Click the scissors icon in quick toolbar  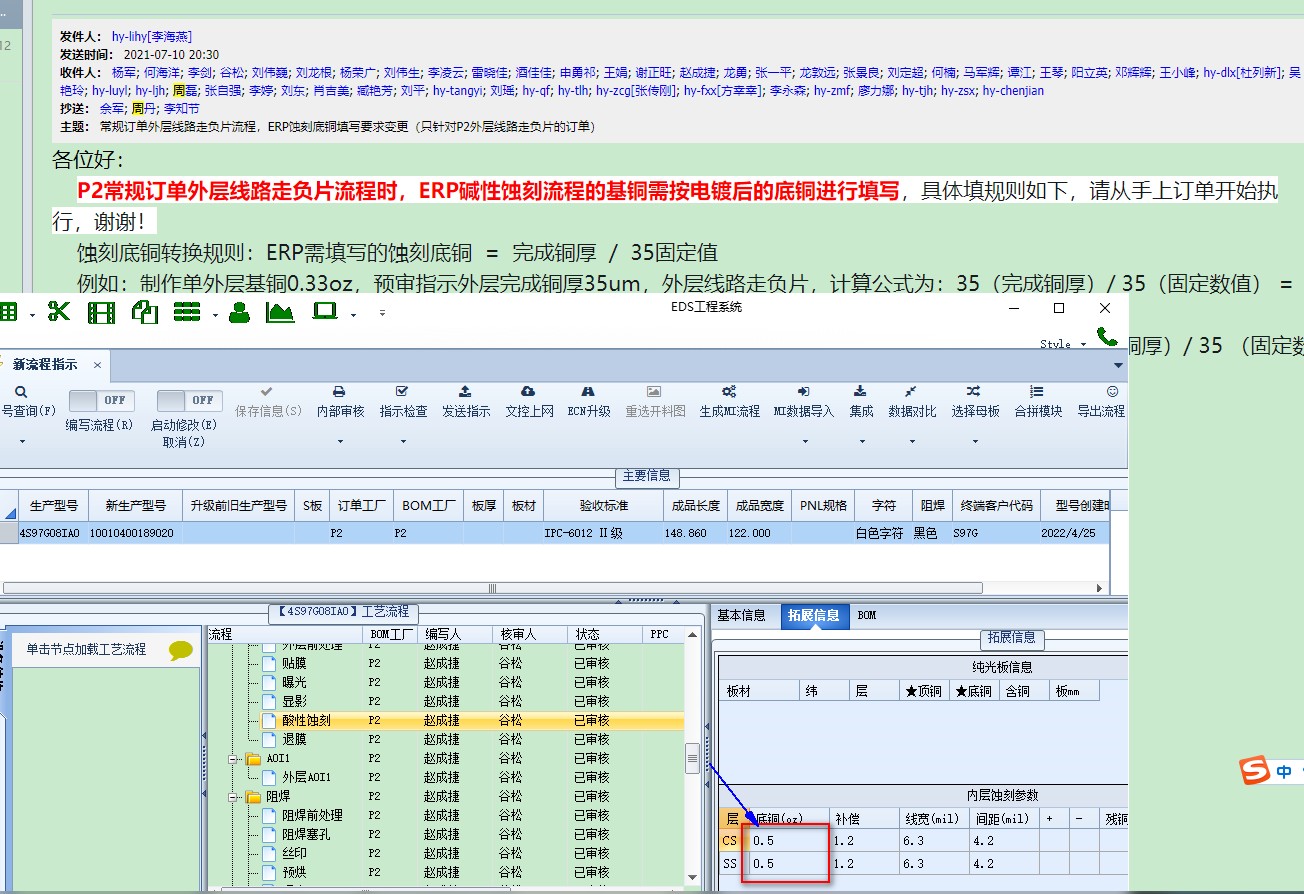point(59,312)
